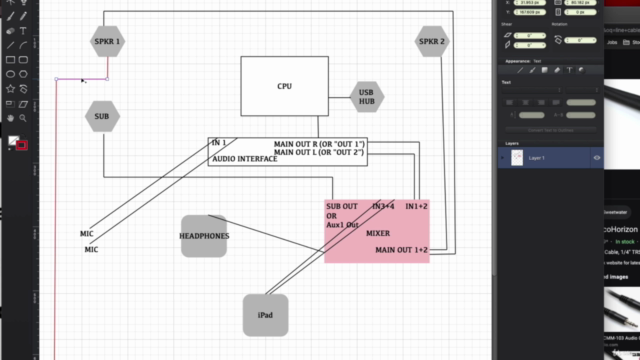Viewport: 640px width, 360px height.
Task: Click the MAIN OUT 1+2 label
Action: tap(401, 250)
